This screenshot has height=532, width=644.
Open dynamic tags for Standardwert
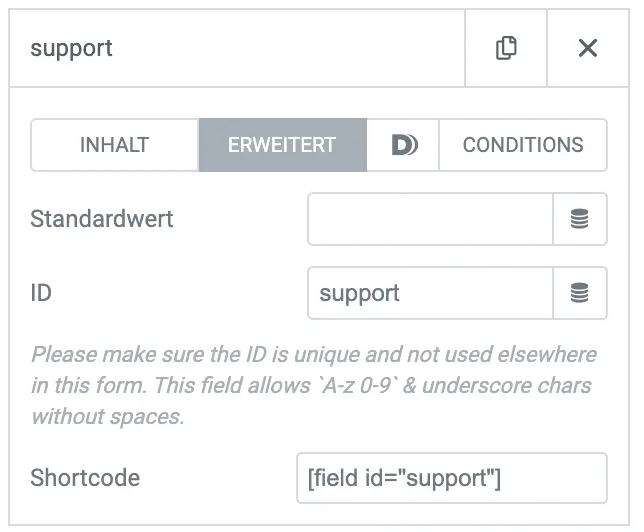(x=580, y=219)
